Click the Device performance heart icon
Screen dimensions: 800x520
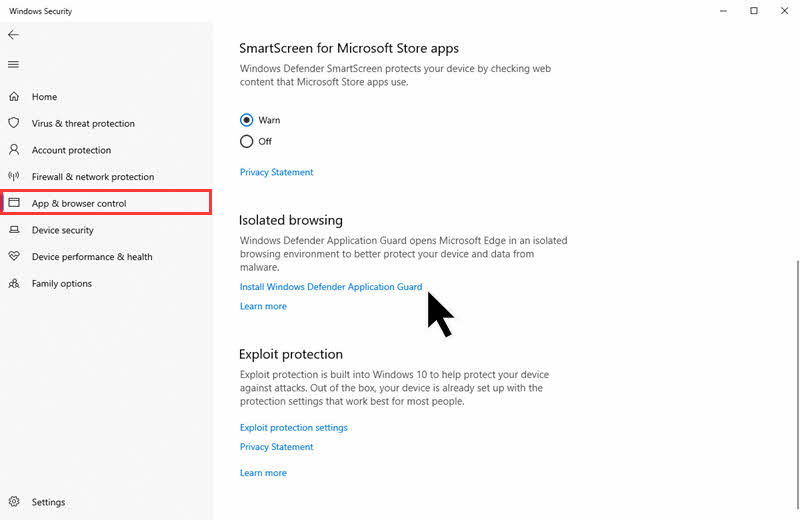point(14,256)
